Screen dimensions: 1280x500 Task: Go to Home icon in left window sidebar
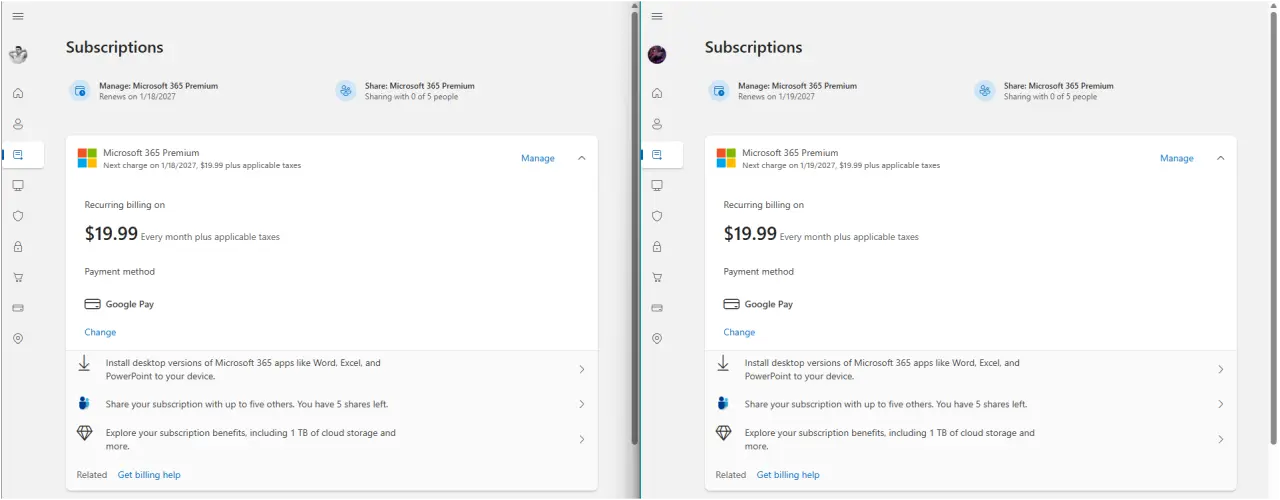(x=18, y=93)
